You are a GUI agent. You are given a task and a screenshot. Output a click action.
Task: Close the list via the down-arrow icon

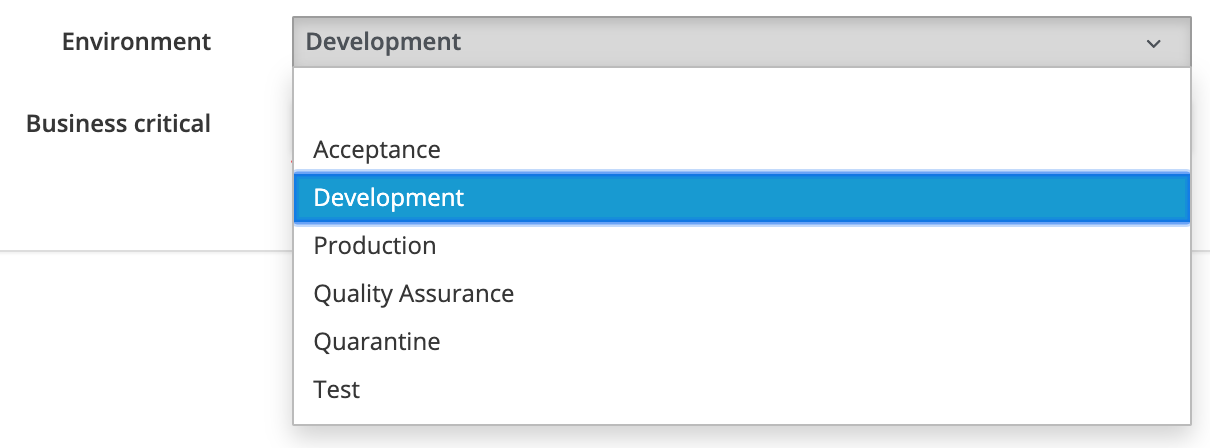coord(1153,43)
